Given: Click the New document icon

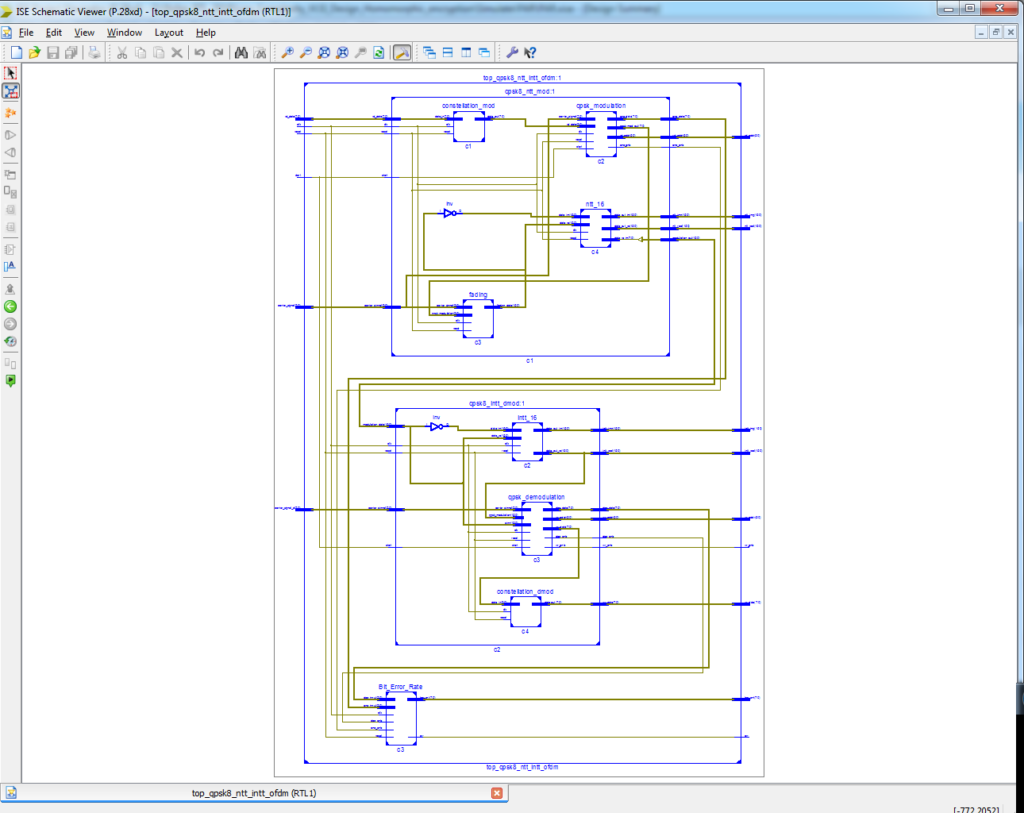Looking at the screenshot, I should click(x=16, y=52).
